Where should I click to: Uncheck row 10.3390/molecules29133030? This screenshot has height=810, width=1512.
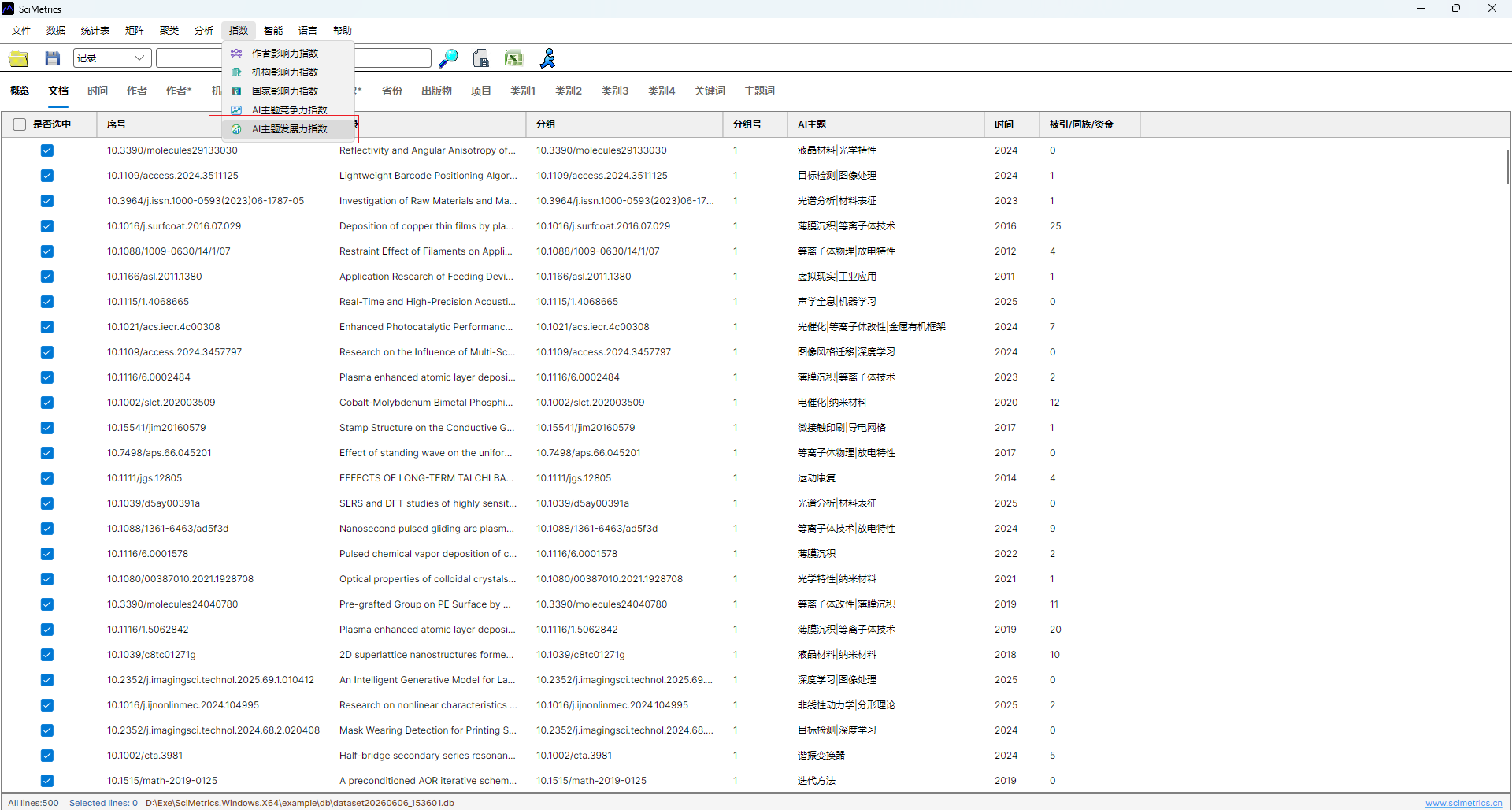click(x=47, y=150)
